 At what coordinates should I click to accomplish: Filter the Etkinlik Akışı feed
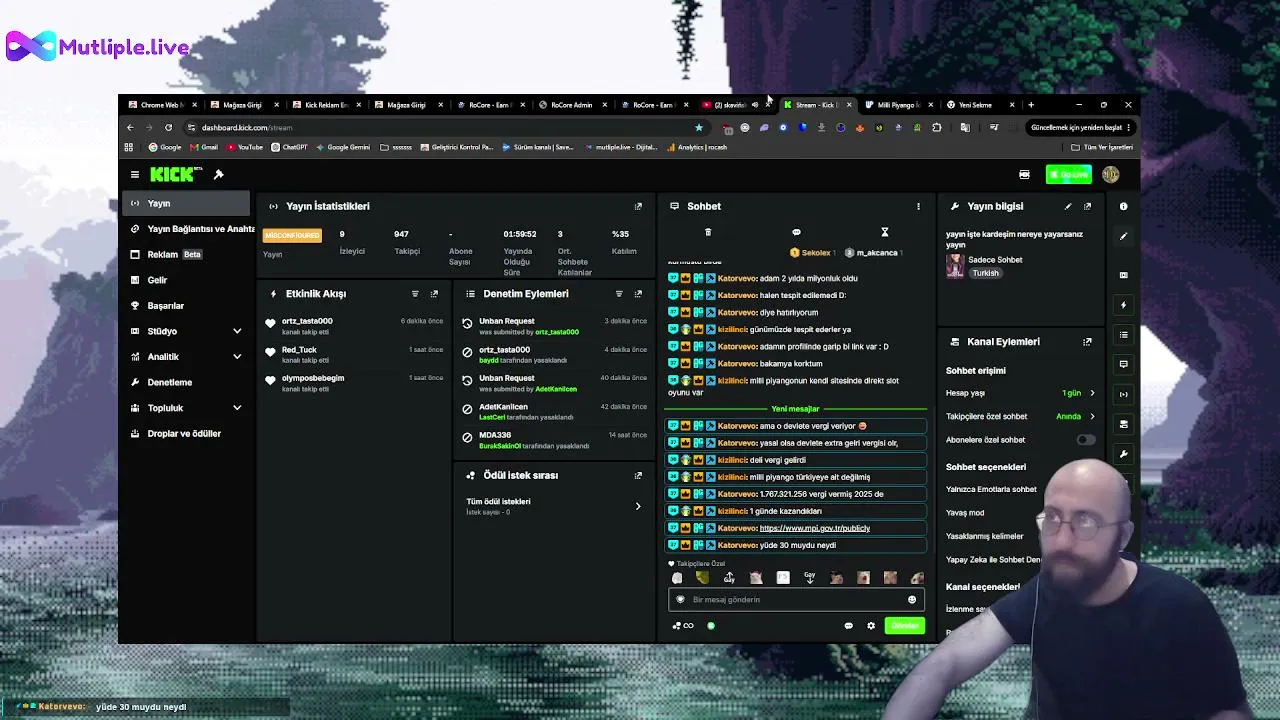click(x=415, y=294)
